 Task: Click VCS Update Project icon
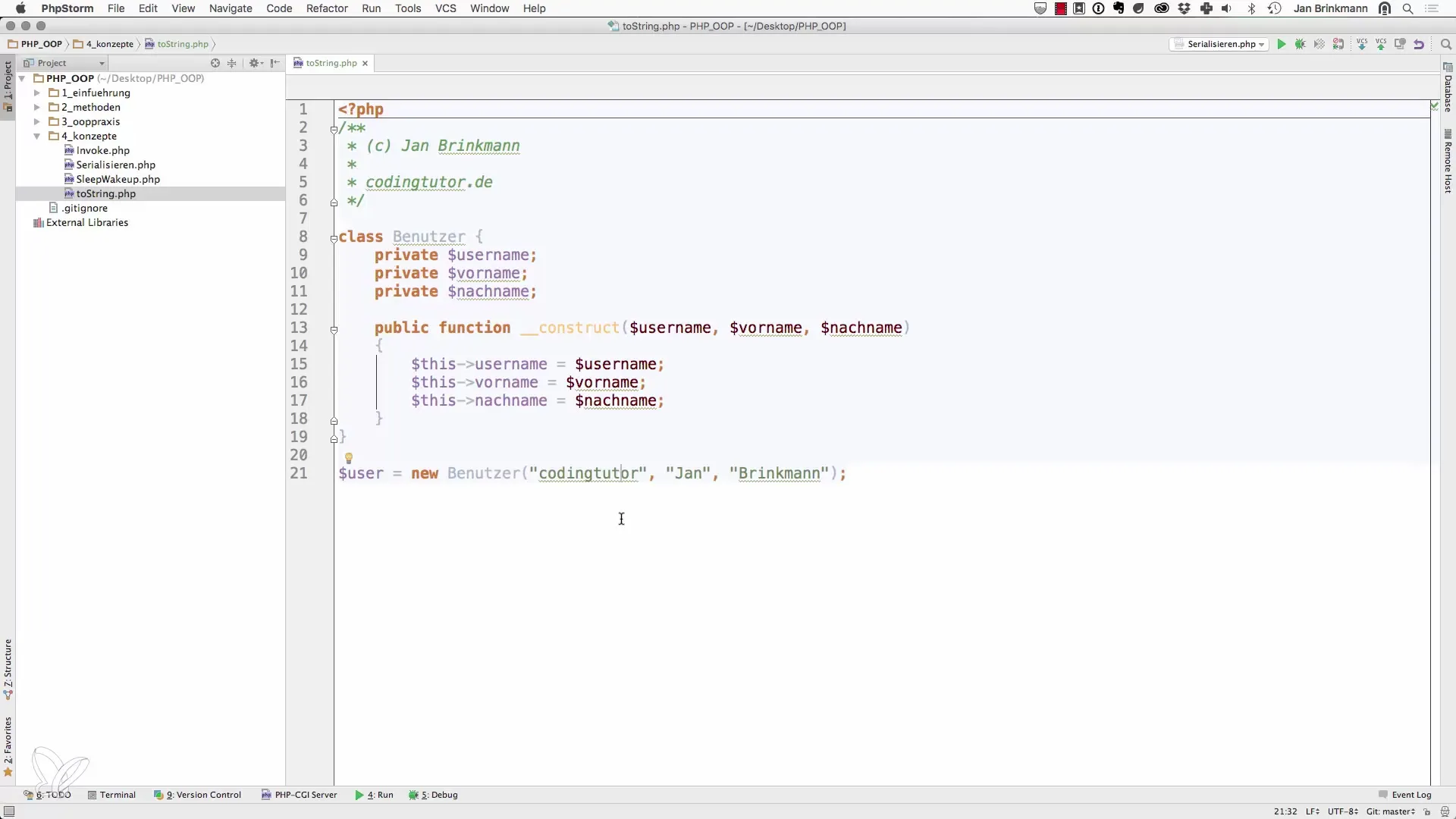[x=1362, y=44]
